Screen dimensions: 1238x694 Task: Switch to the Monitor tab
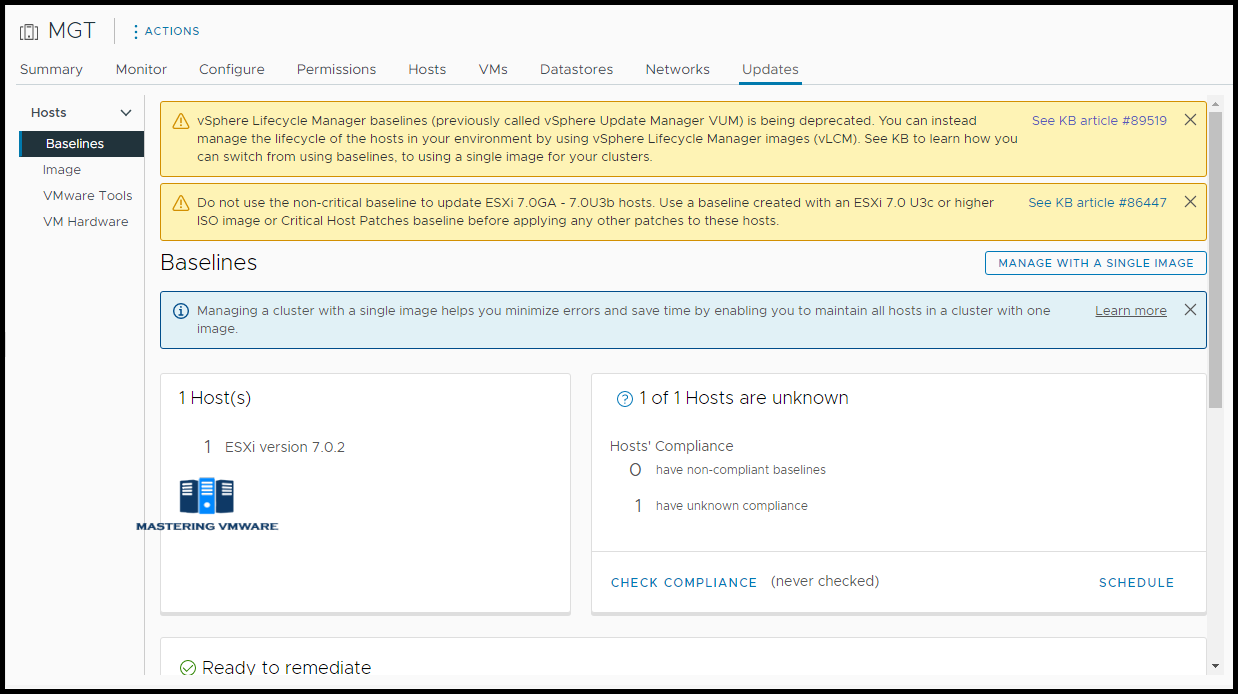[x=141, y=70]
